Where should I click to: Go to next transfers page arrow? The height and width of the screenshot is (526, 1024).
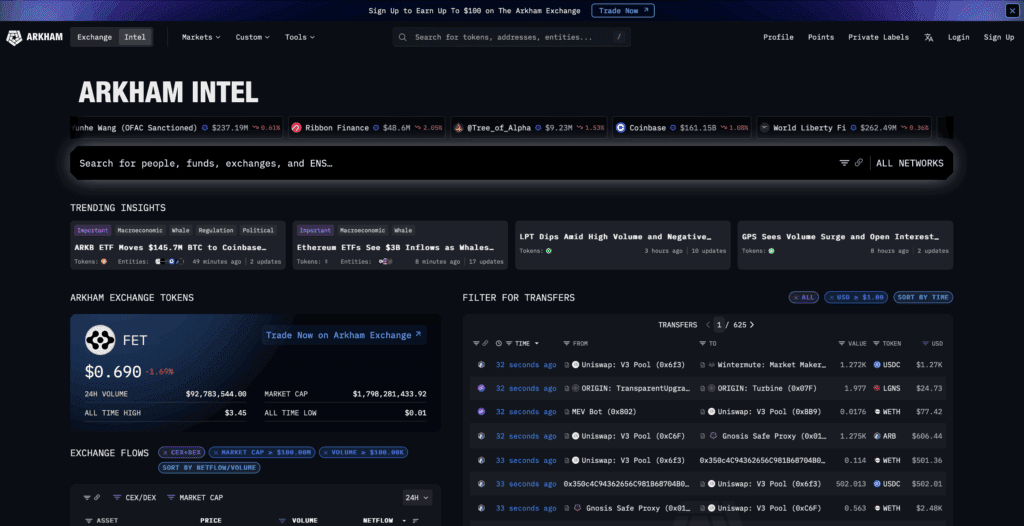(x=752, y=325)
